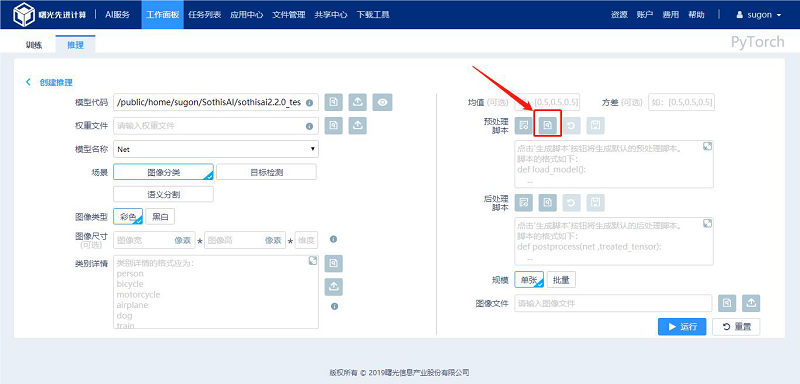The image size is (800, 384).
Task: Click the 费用 link in top bar
Action: 670,15
